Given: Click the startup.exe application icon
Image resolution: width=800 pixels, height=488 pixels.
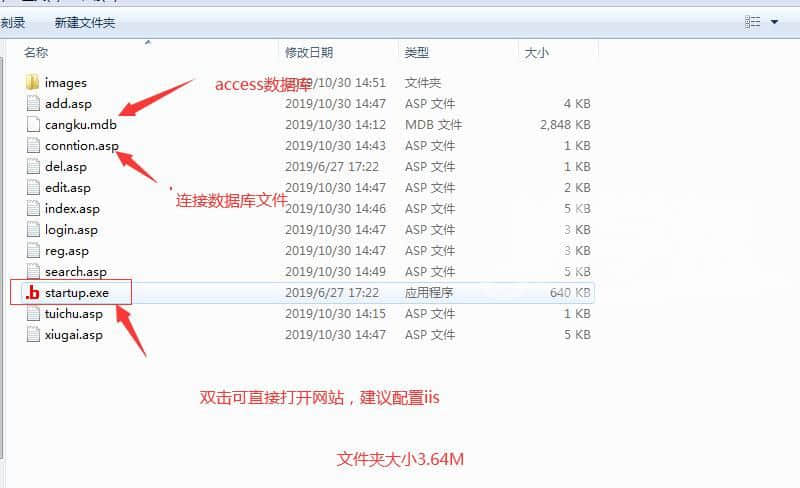Looking at the screenshot, I should click(32, 293).
